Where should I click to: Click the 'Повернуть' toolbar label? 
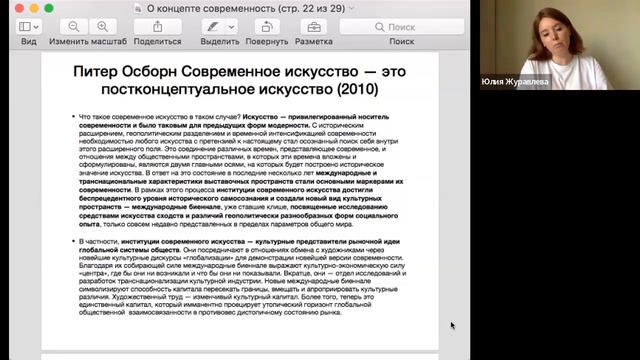(x=267, y=41)
